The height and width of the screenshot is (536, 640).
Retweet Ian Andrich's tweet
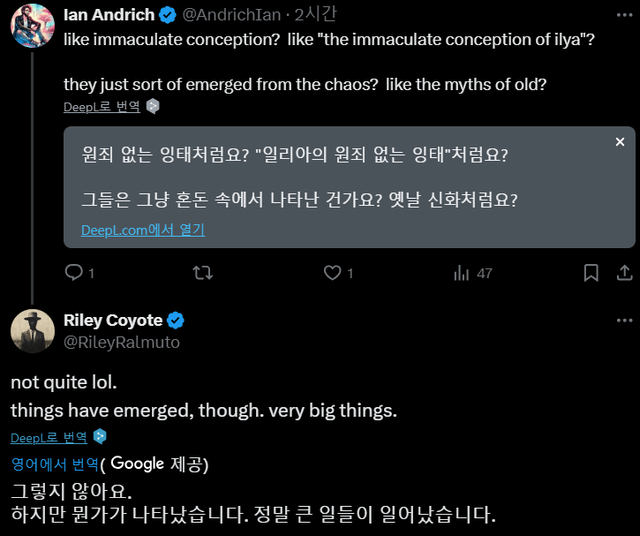click(202, 272)
